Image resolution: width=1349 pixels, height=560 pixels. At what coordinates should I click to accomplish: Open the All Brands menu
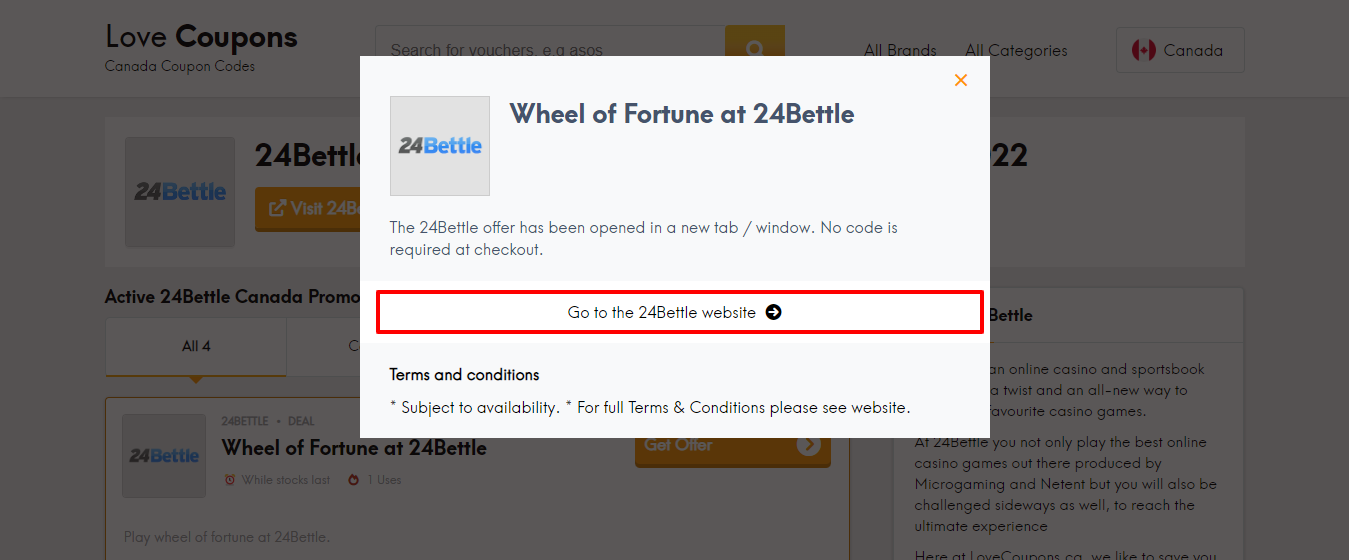[900, 50]
